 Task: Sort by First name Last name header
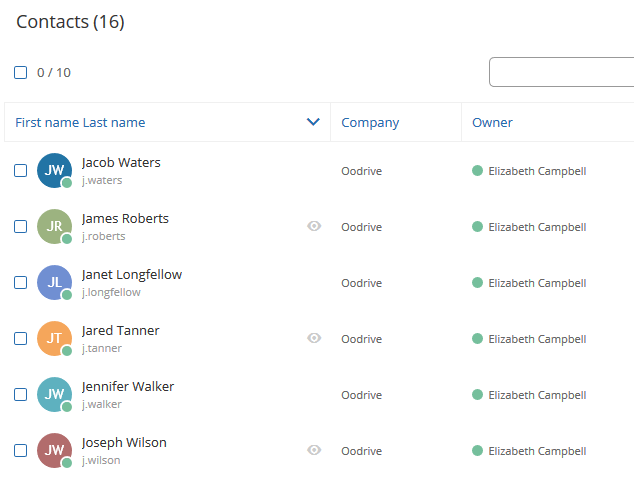click(80, 122)
